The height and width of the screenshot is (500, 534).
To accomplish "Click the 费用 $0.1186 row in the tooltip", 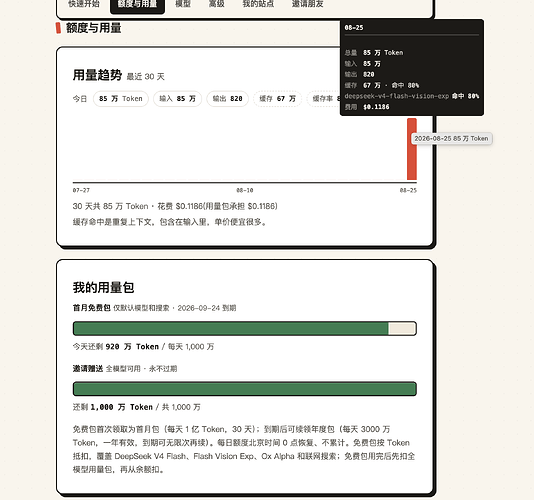I will [367, 107].
